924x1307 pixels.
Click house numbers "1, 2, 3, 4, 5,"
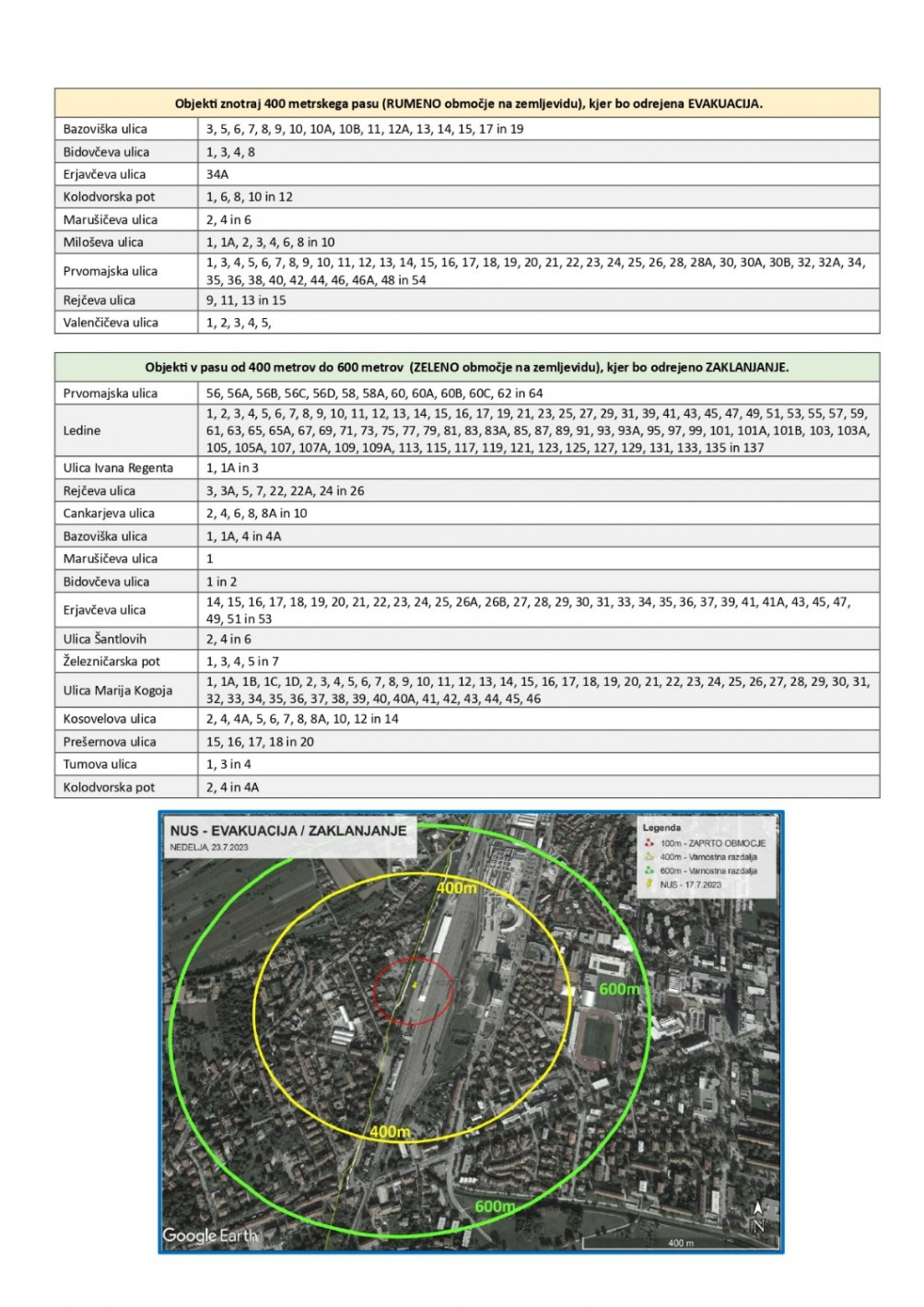click(239, 323)
